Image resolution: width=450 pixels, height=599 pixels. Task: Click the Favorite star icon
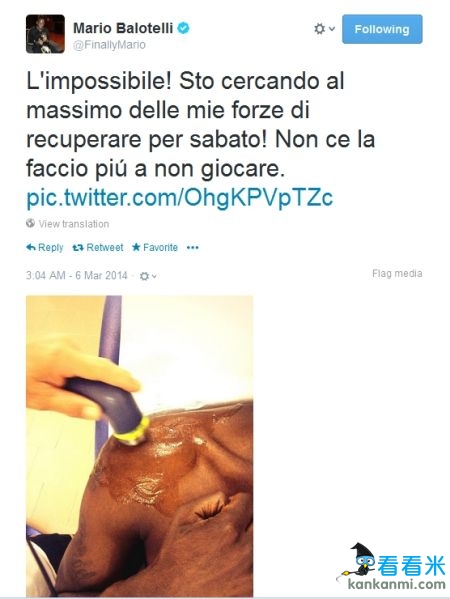(x=136, y=247)
